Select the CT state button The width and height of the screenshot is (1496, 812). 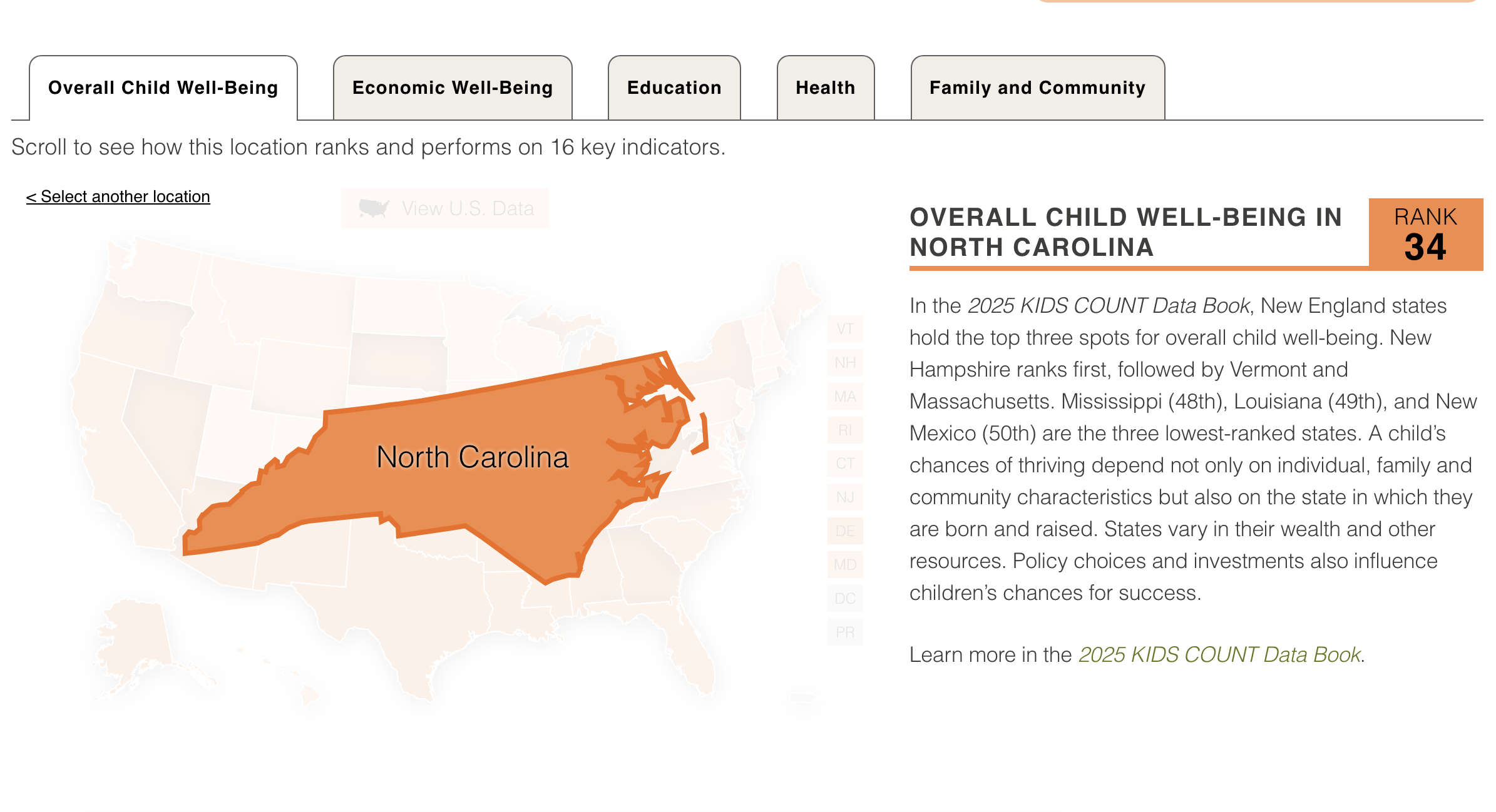pos(845,464)
